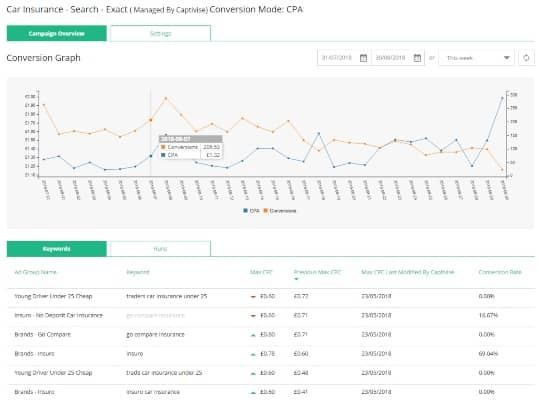Click ad group 'Insure - No Deposit Car Insurance'
Image resolution: width=539 pixels, height=400 pixels.
point(58,315)
